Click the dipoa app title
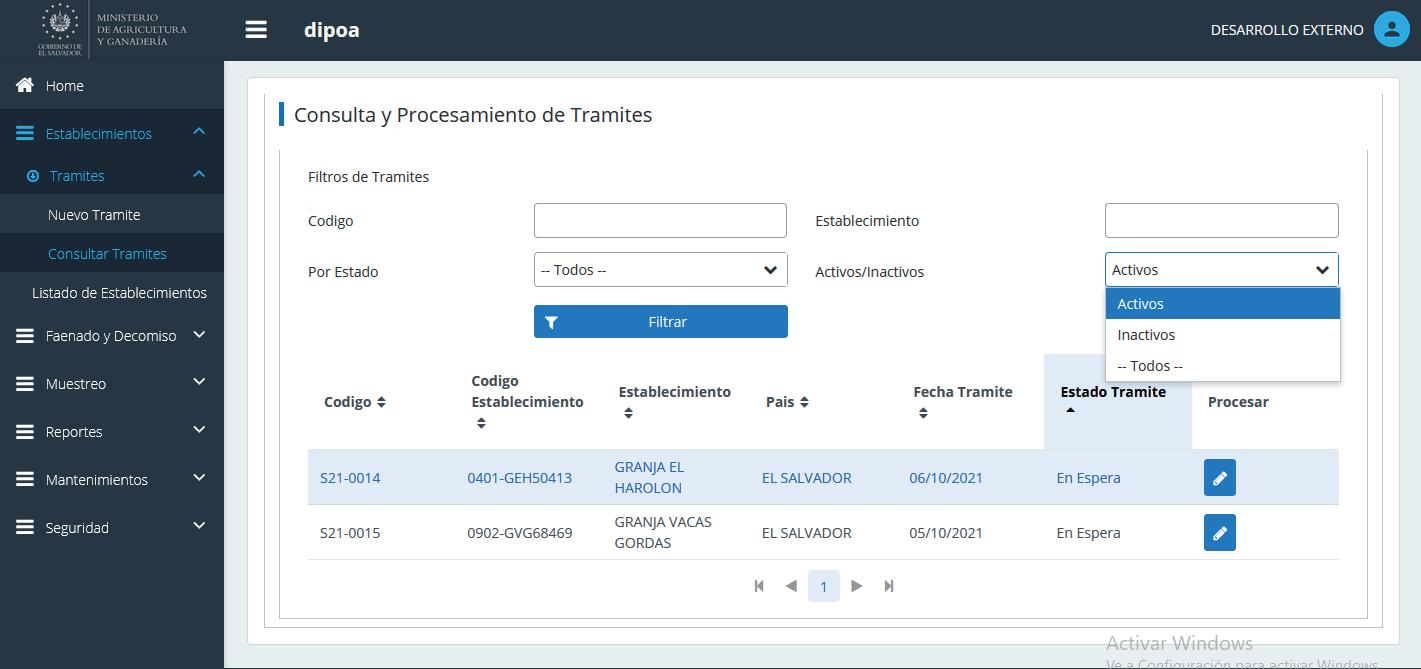The image size is (1421, 669). point(332,30)
